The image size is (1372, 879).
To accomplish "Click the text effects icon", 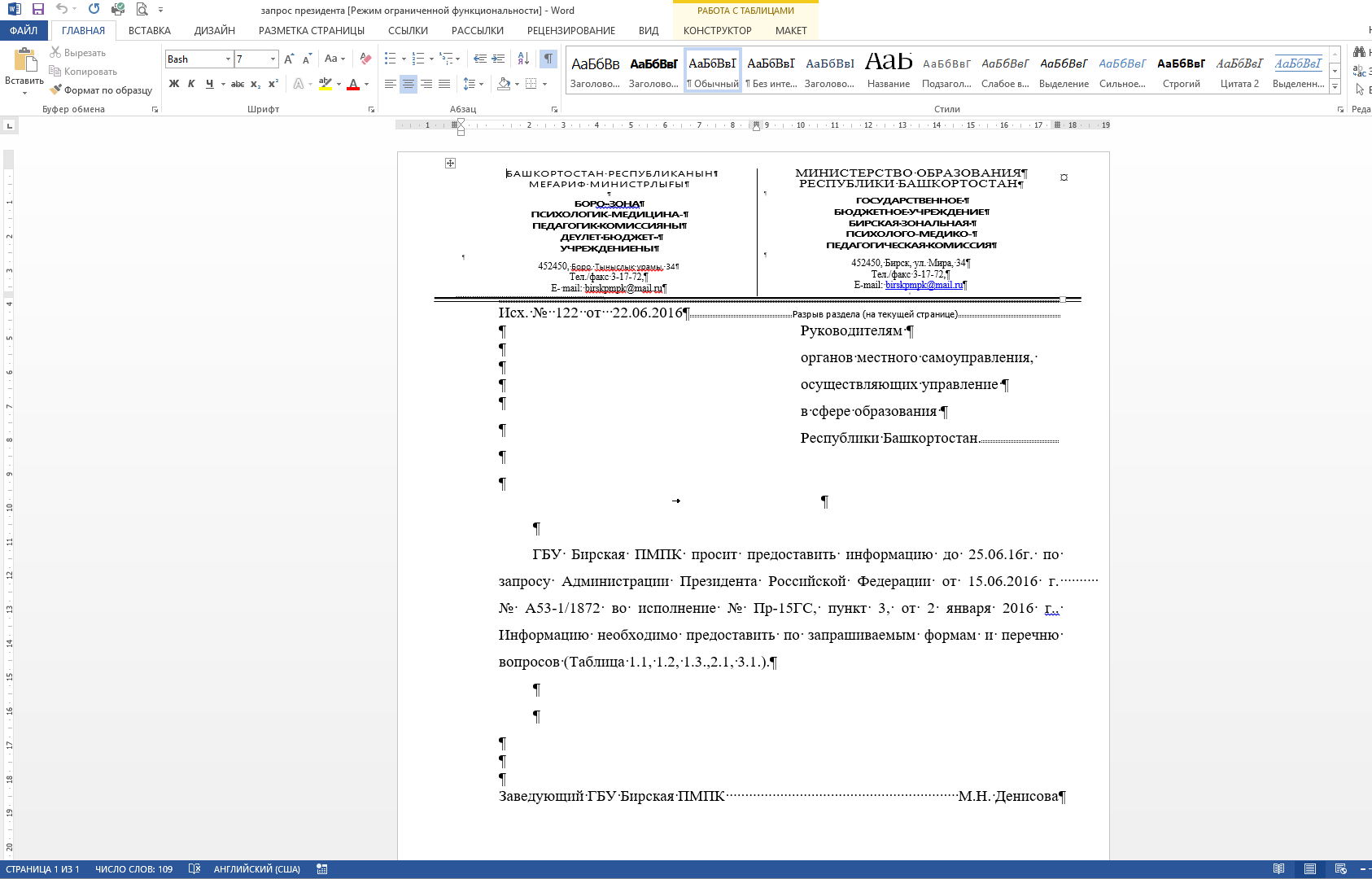I will click(299, 84).
